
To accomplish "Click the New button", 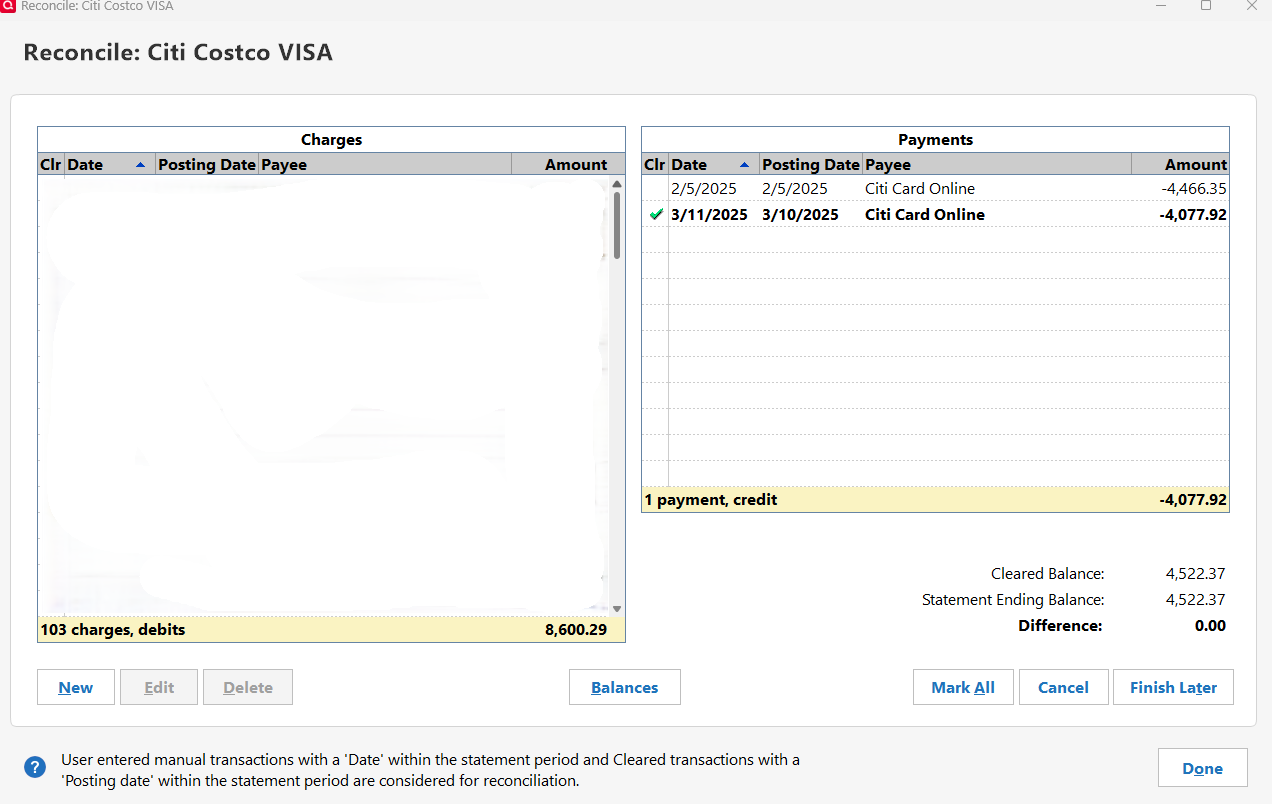I will click(x=76, y=687).
